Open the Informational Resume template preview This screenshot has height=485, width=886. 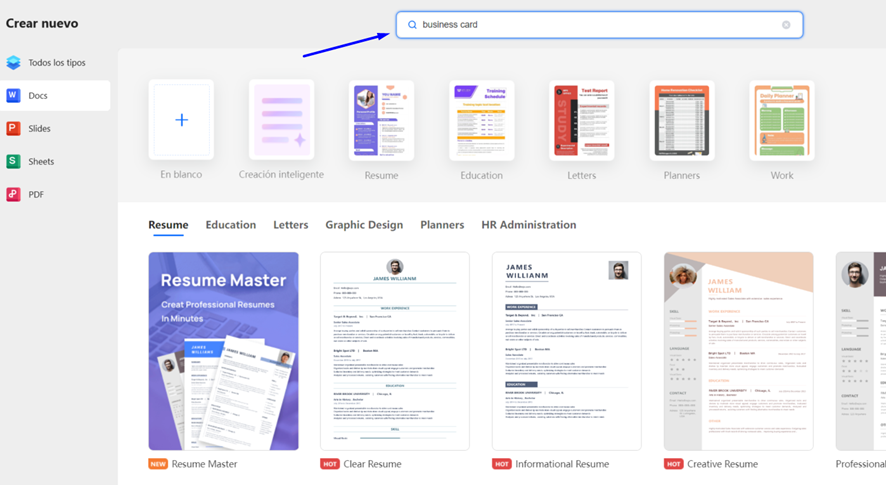(x=567, y=351)
